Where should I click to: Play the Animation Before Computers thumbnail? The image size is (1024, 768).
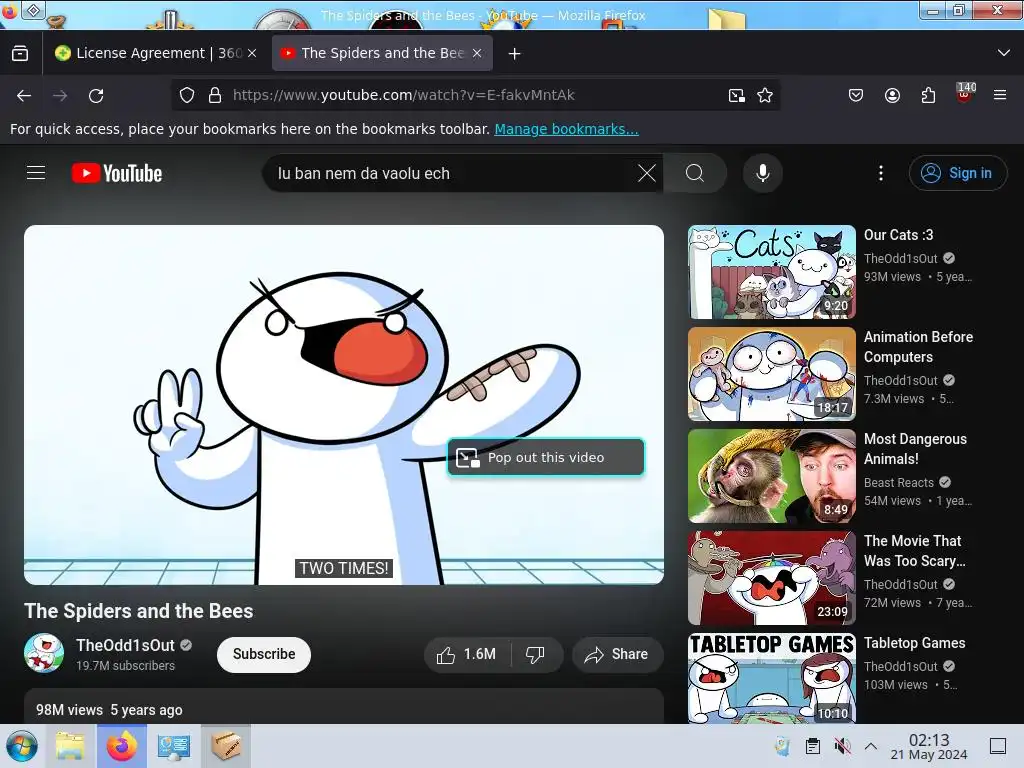771,374
